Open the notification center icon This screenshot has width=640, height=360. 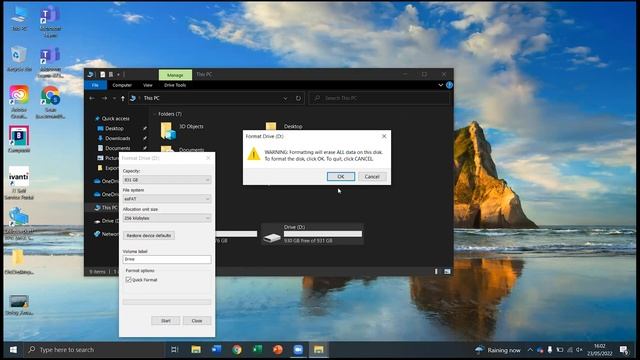point(624,350)
